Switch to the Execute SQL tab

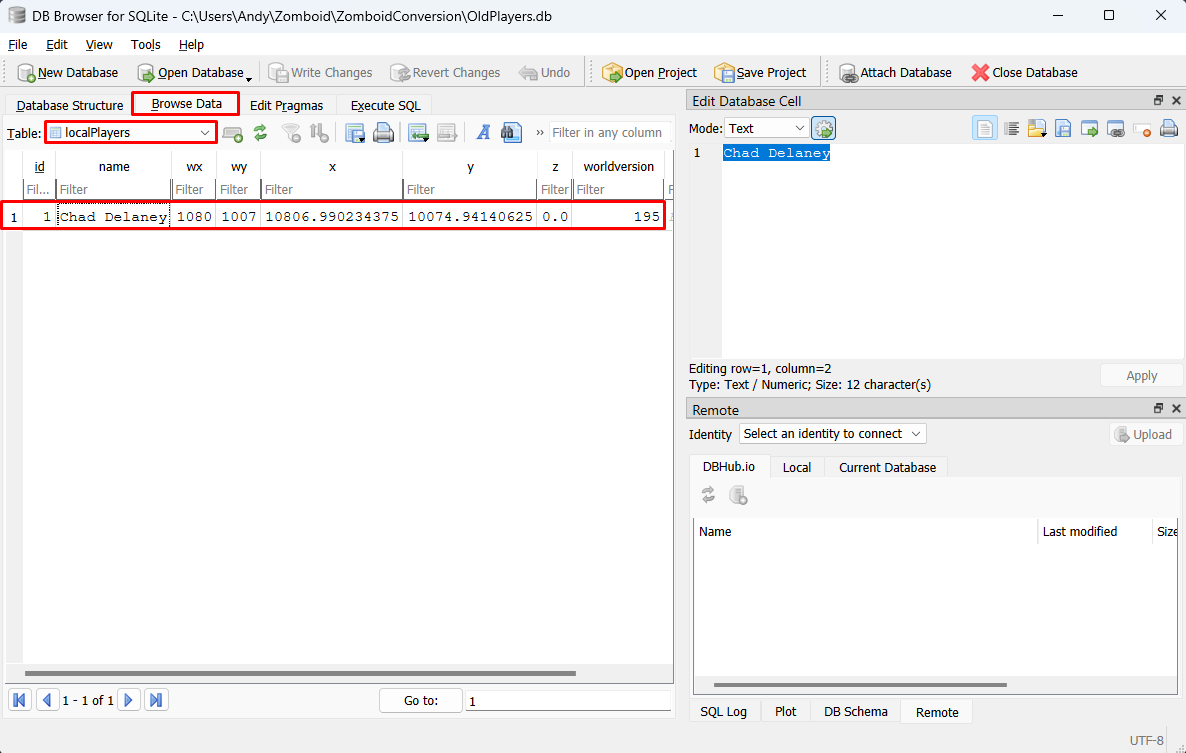pos(385,105)
